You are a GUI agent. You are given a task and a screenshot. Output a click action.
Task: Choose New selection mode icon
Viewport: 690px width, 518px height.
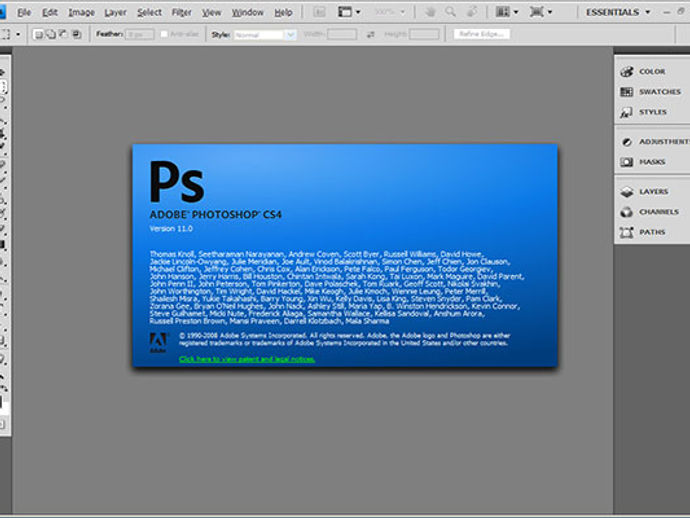[x=38, y=34]
